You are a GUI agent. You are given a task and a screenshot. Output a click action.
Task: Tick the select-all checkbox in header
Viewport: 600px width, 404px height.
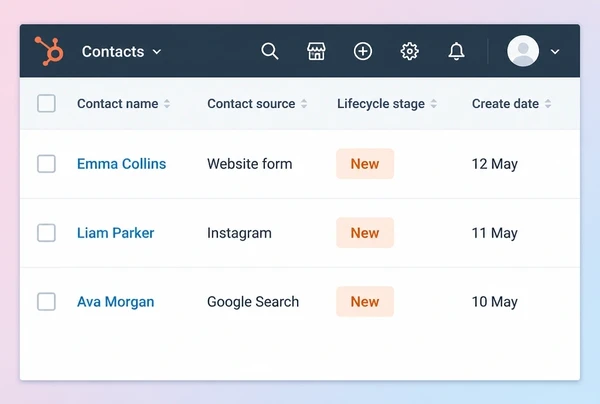(46, 103)
